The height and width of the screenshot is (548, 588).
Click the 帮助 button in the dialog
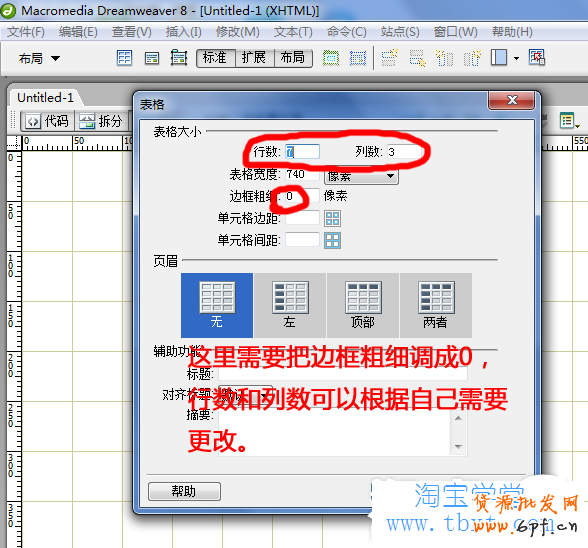click(x=184, y=491)
